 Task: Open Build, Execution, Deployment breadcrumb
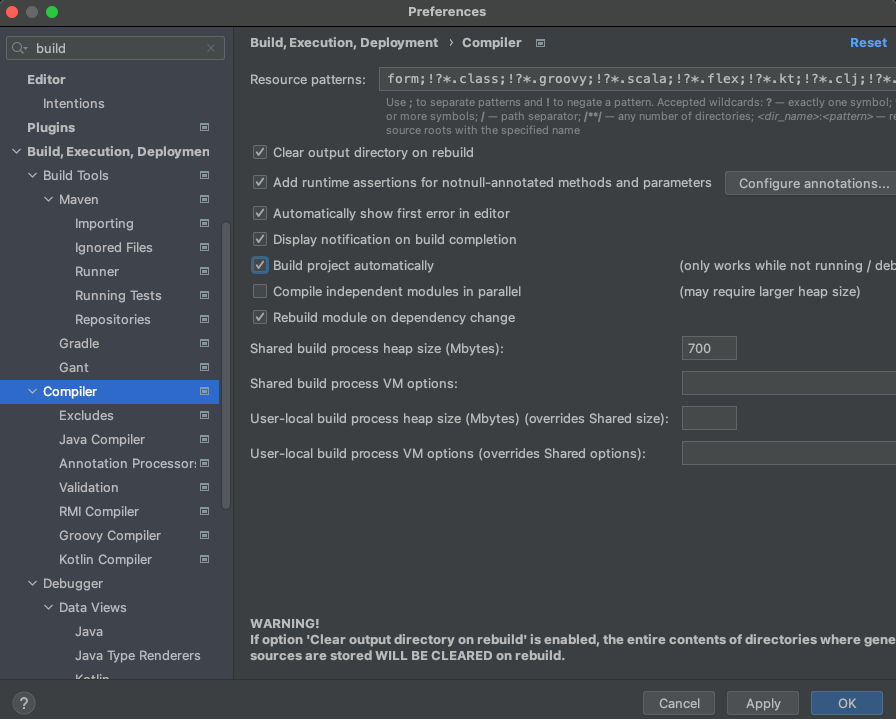tap(344, 43)
